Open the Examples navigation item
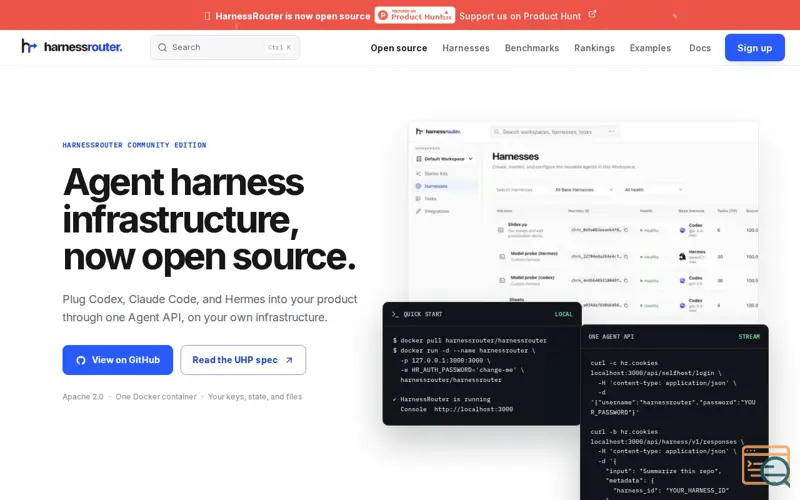The image size is (800, 500). tap(650, 48)
